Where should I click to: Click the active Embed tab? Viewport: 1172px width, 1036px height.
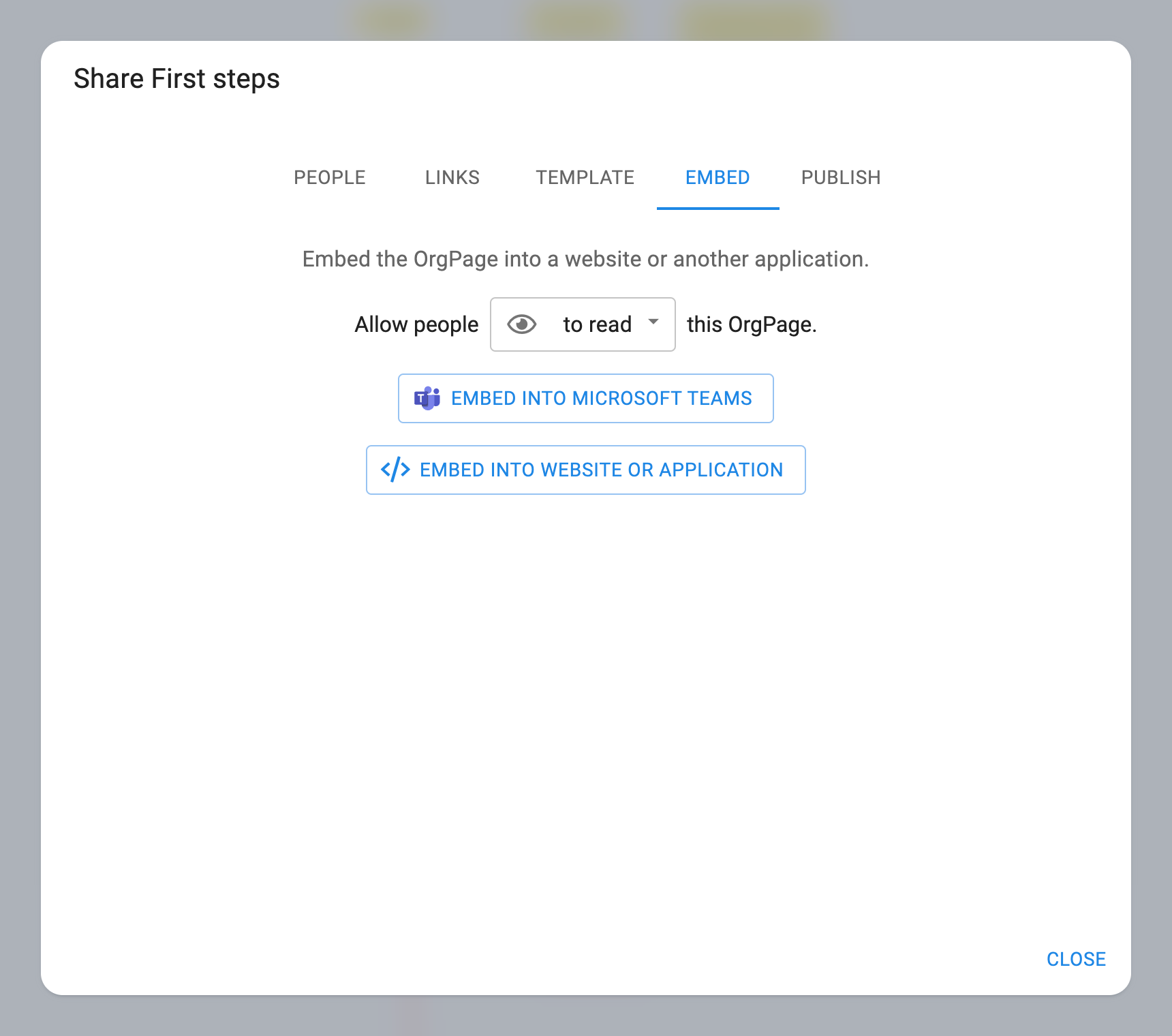[718, 178]
